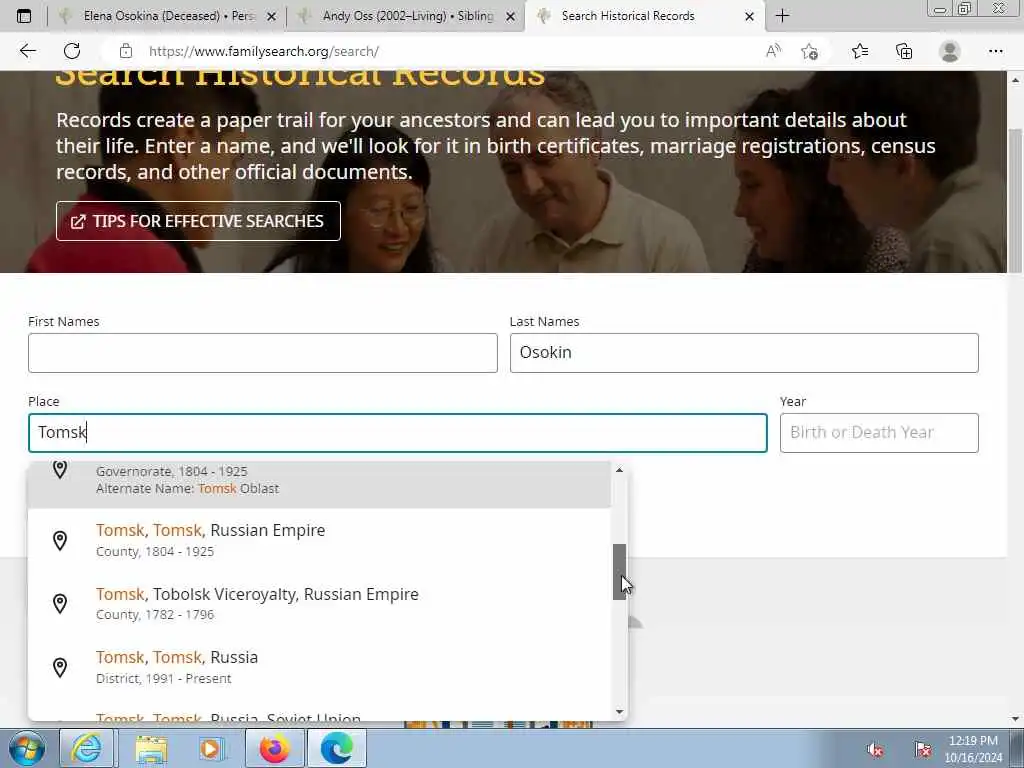The height and width of the screenshot is (768, 1024).
Task: Click the address bar URL
Action: (263, 51)
